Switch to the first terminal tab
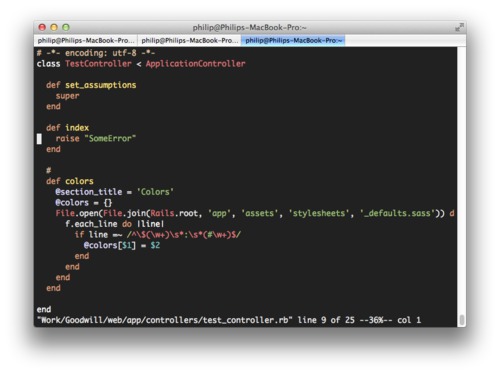 click(x=86, y=40)
